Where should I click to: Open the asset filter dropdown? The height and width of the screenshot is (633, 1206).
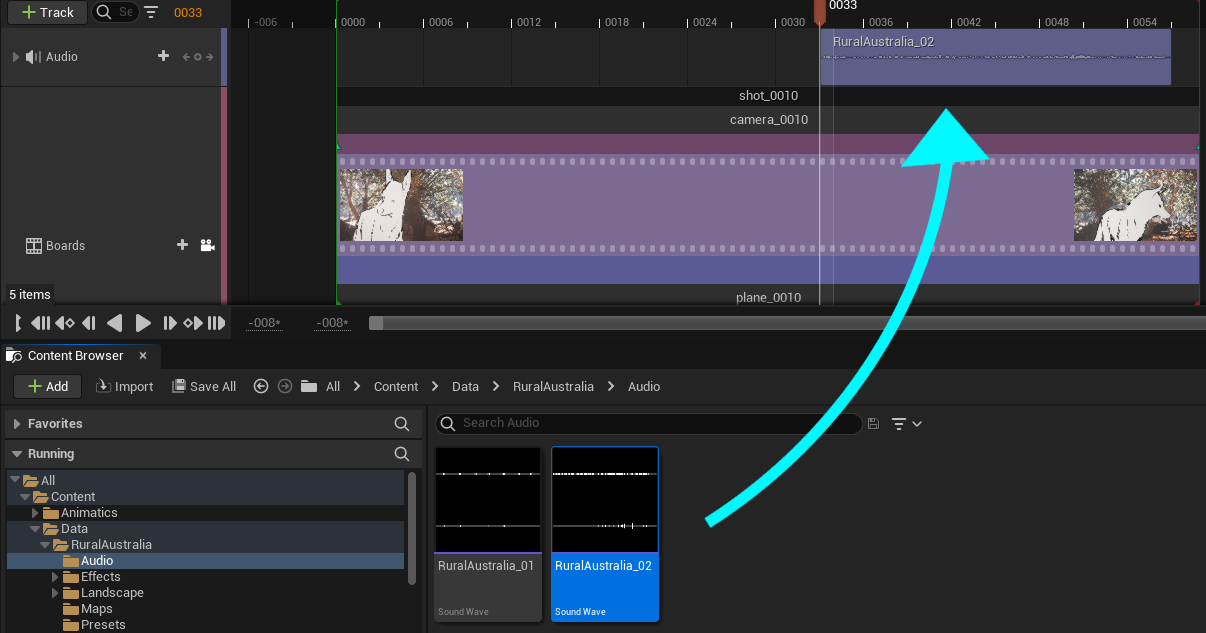click(906, 424)
